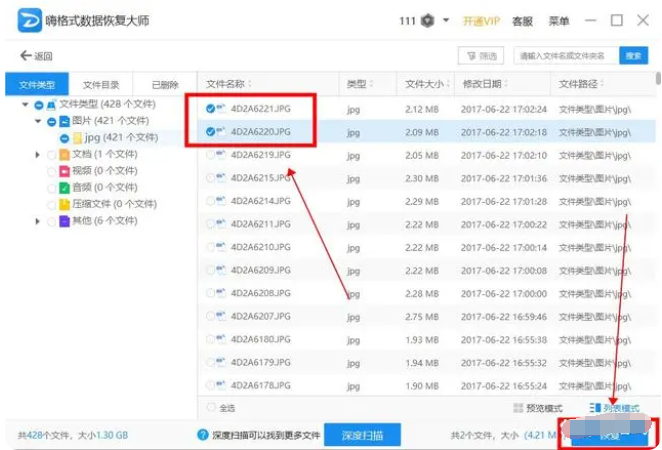The width and height of the screenshot is (662, 450).
Task: Open the 菜单 menu
Action: coord(559,21)
